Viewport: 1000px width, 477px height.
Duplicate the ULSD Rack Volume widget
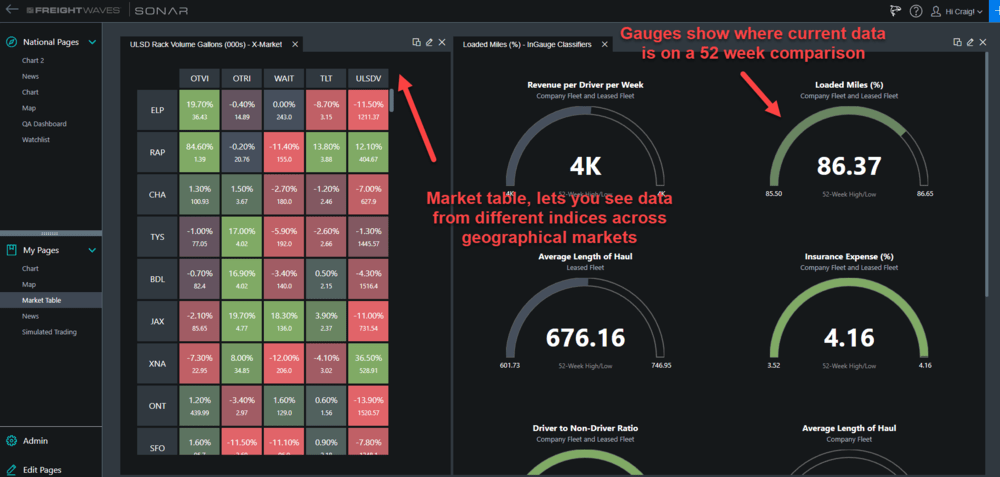click(x=416, y=42)
